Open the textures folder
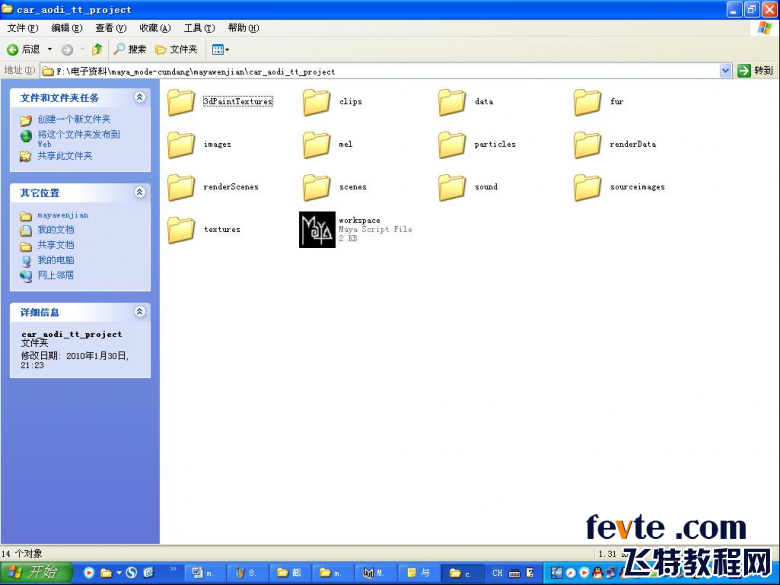Image resolution: width=780 pixels, height=585 pixels. coord(204,230)
